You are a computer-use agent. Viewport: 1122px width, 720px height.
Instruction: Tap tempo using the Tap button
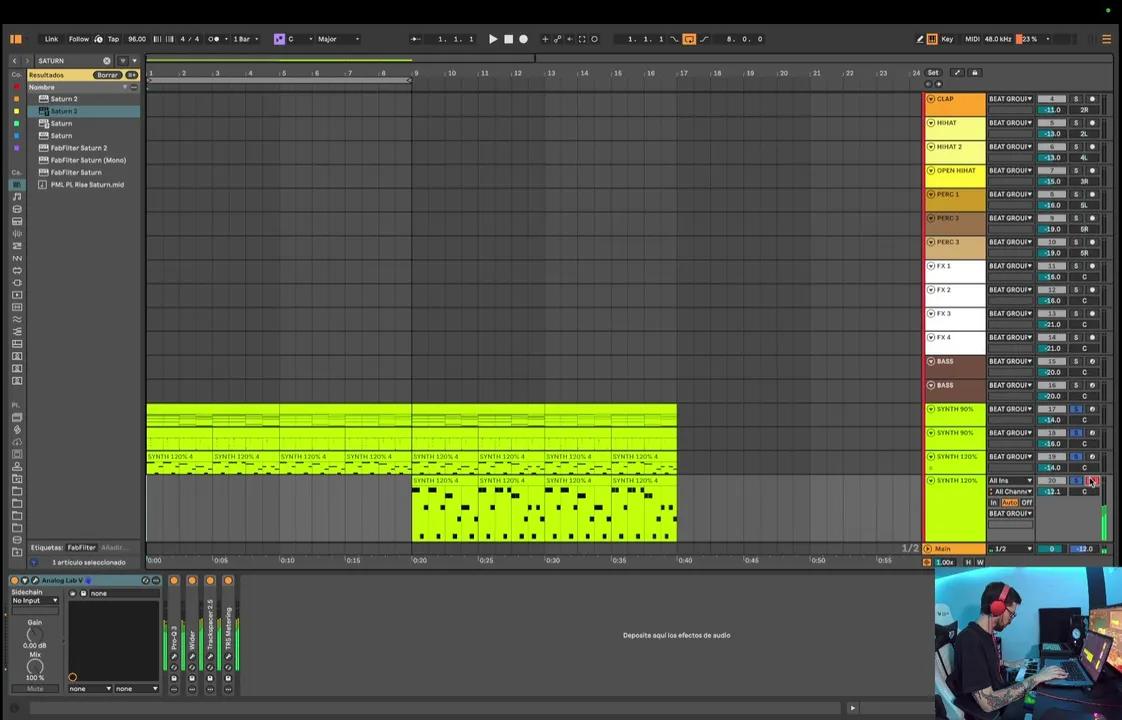tap(113, 39)
